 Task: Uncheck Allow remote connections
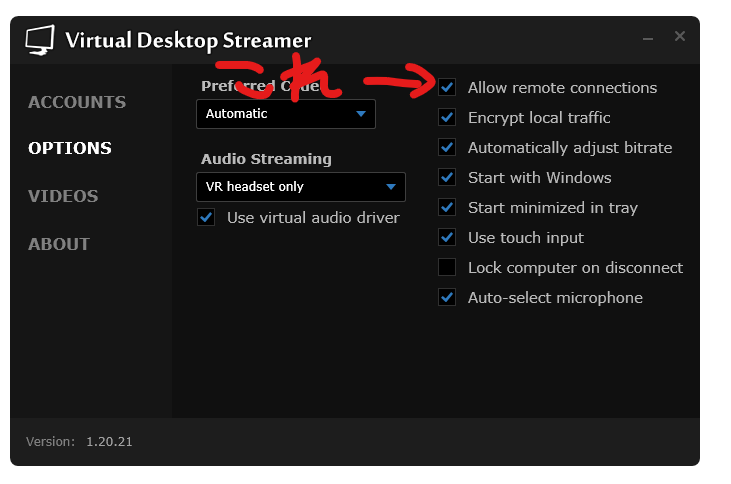pos(447,87)
